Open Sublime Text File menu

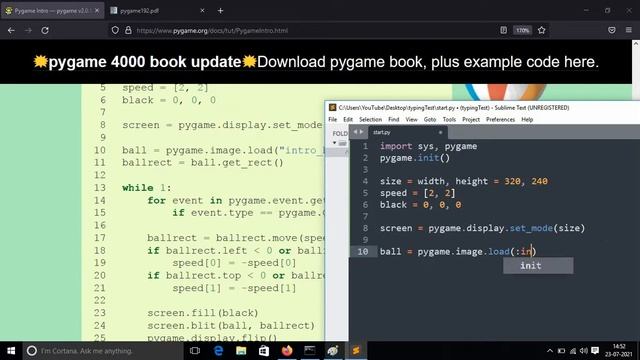[x=333, y=120]
